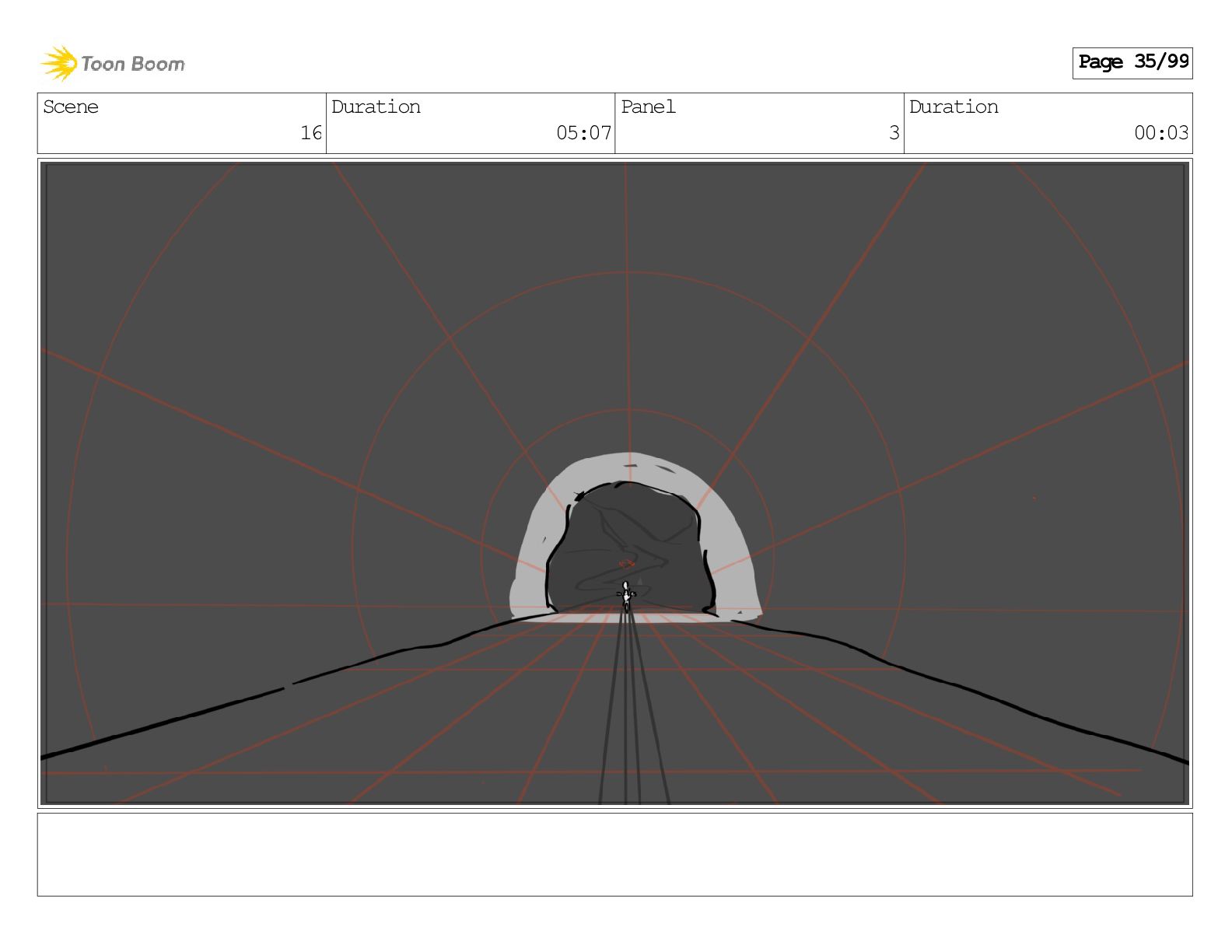Click panel duration value 00:03

pyautogui.click(x=1161, y=133)
